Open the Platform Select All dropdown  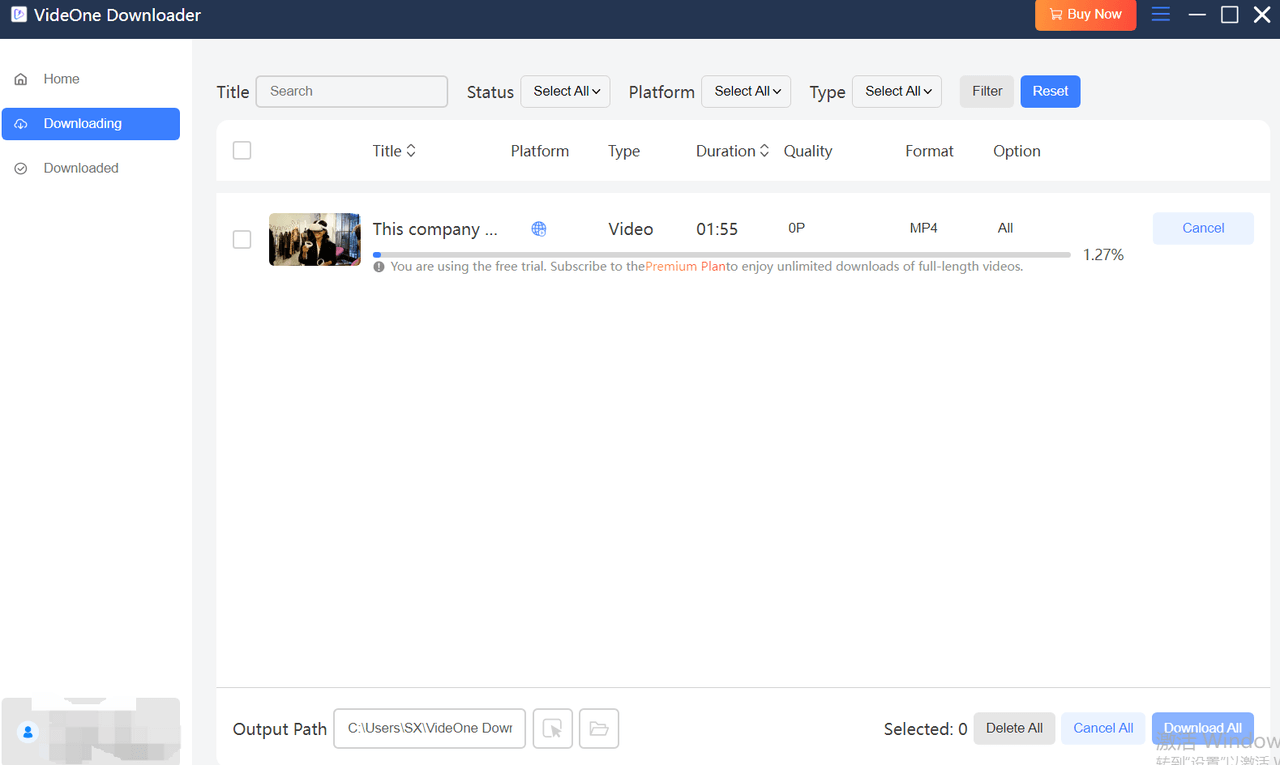(x=746, y=91)
